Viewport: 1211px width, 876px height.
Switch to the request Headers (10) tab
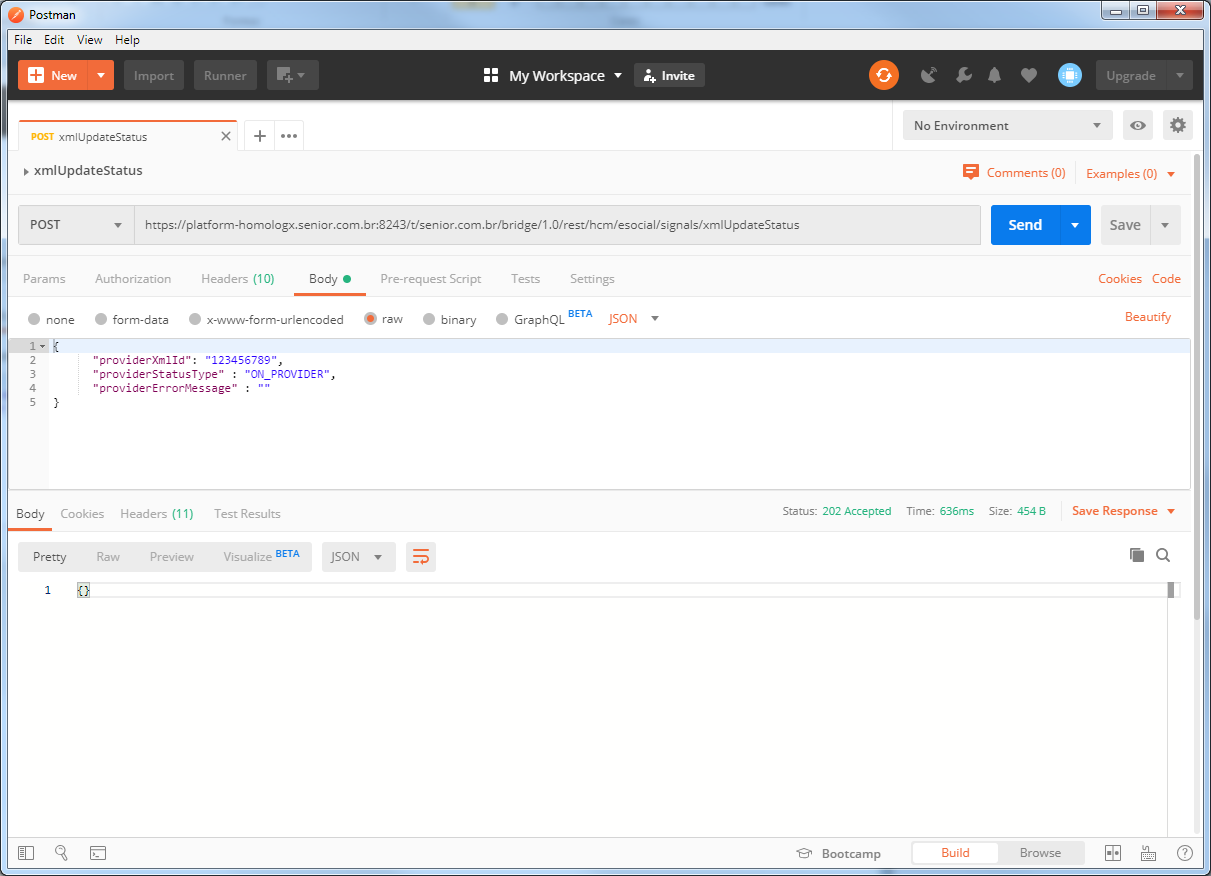[238, 279]
